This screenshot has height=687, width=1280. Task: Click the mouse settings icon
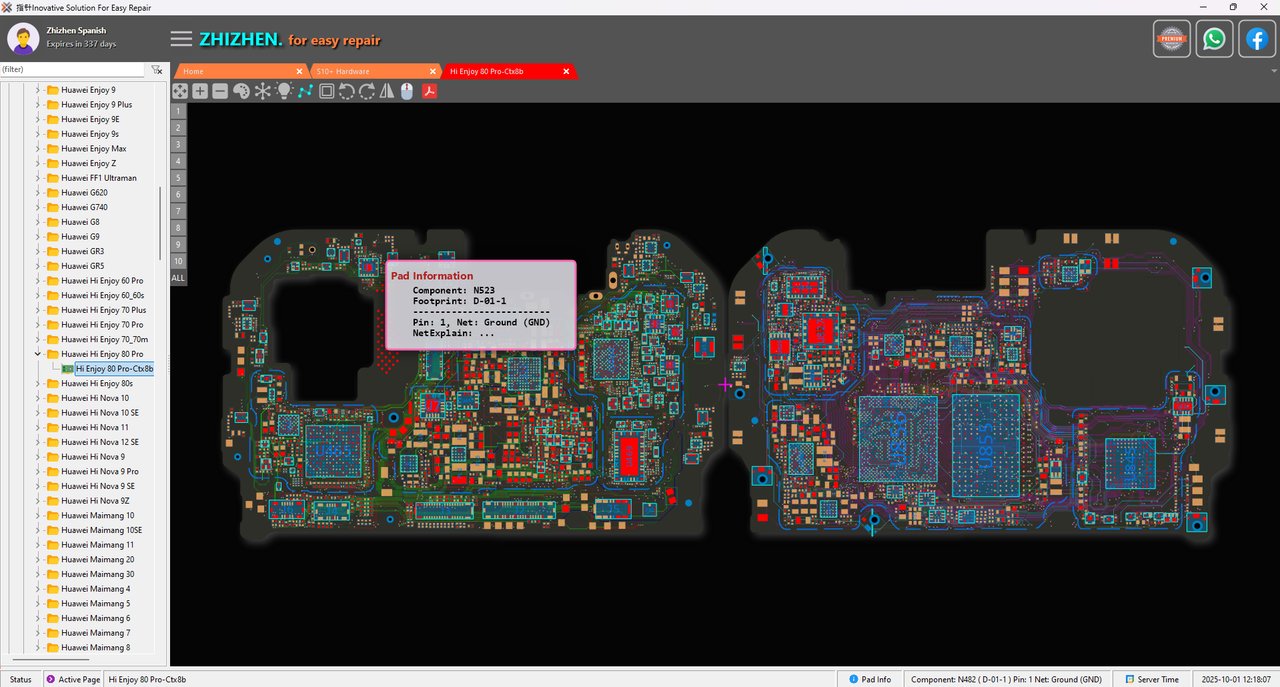coord(407,91)
